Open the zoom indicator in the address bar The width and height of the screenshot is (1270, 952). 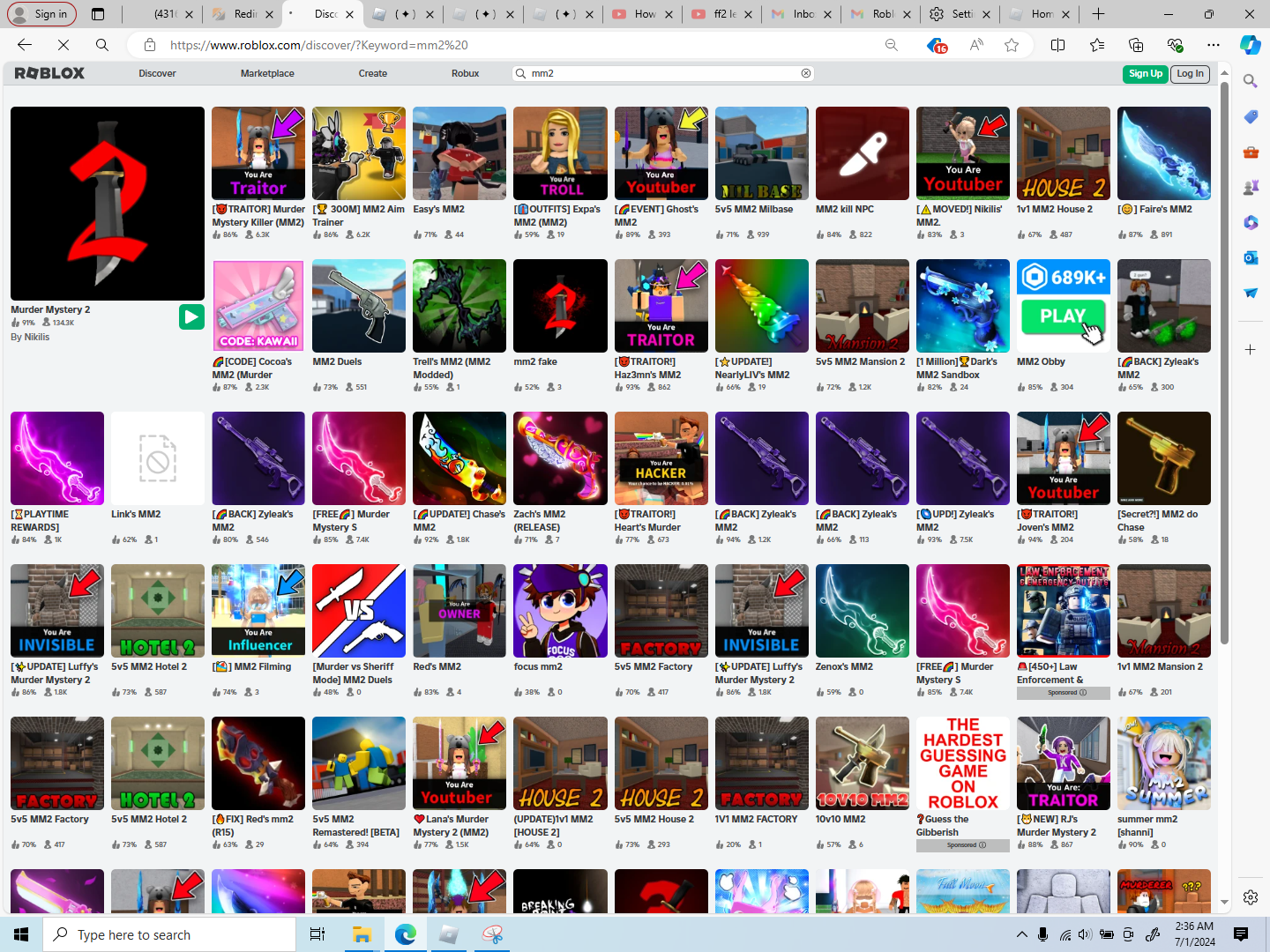tap(892, 45)
